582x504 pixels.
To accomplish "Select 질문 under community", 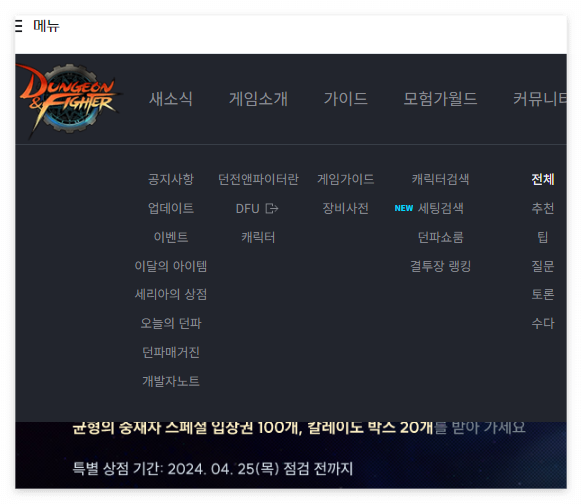I will pos(543,266).
